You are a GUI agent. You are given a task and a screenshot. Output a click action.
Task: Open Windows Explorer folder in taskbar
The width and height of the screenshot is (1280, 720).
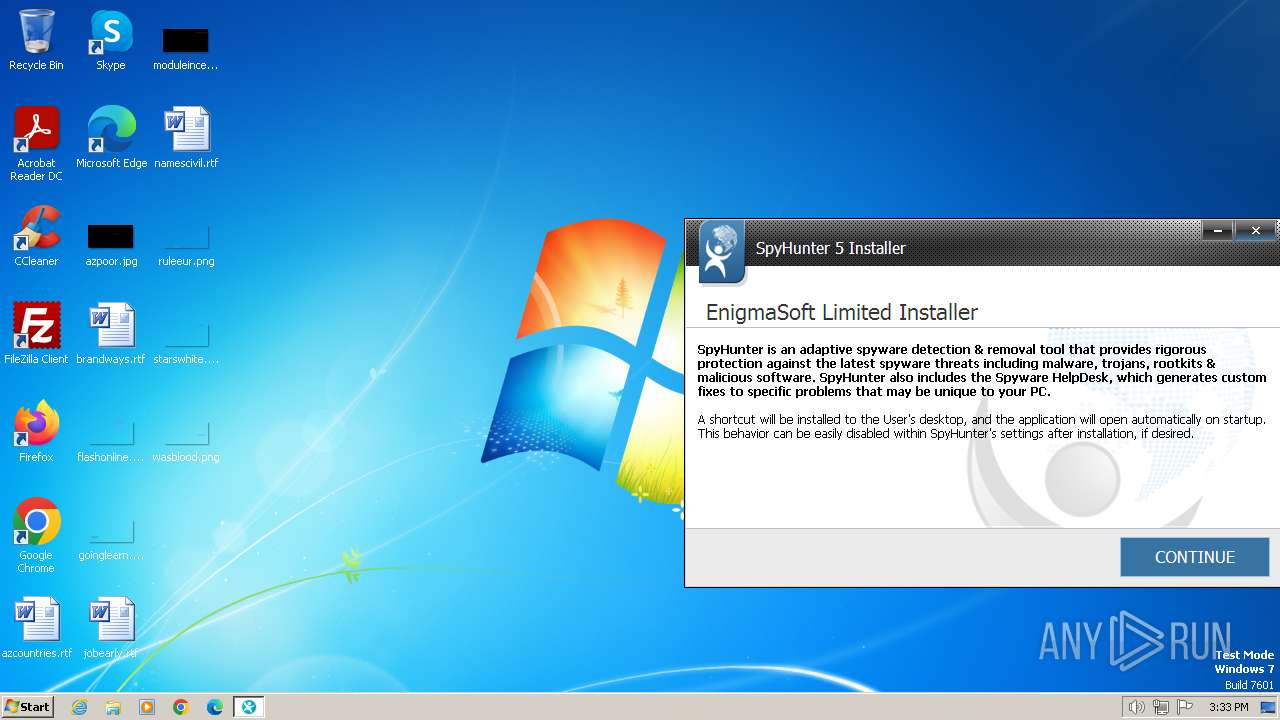click(113, 707)
